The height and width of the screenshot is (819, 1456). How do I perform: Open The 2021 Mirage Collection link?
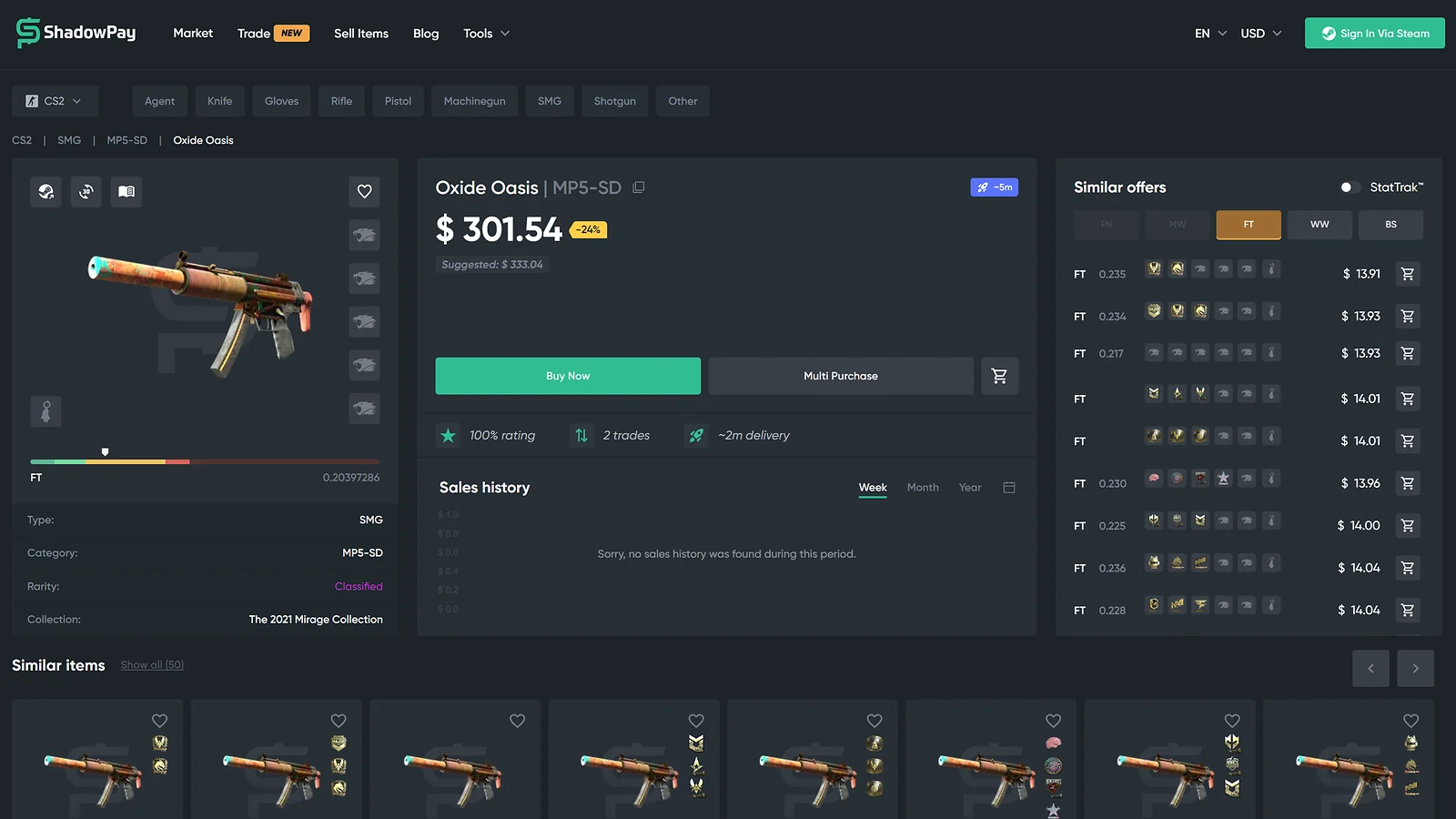[x=316, y=620]
